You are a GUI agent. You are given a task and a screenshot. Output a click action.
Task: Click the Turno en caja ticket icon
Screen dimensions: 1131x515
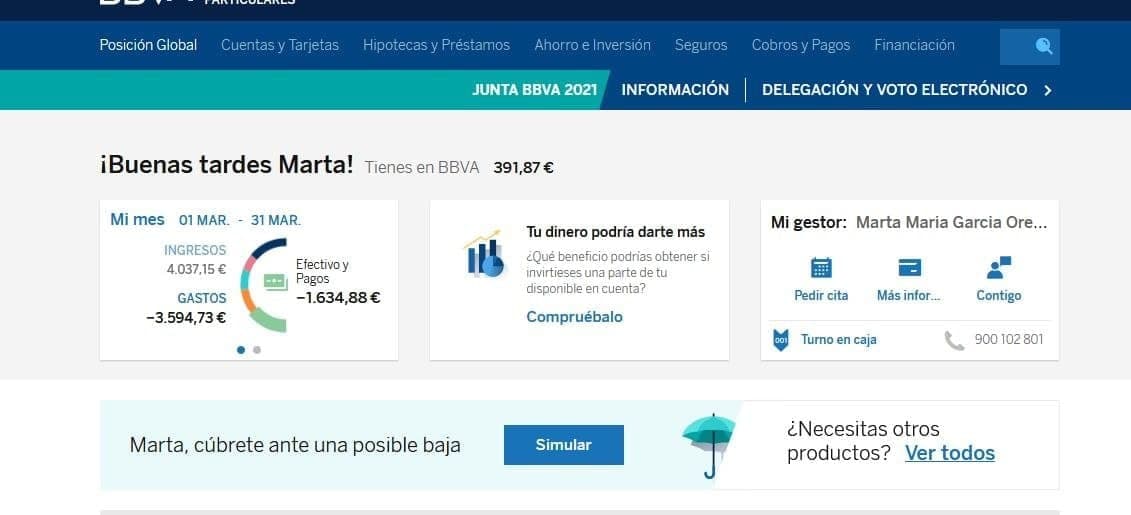(781, 340)
